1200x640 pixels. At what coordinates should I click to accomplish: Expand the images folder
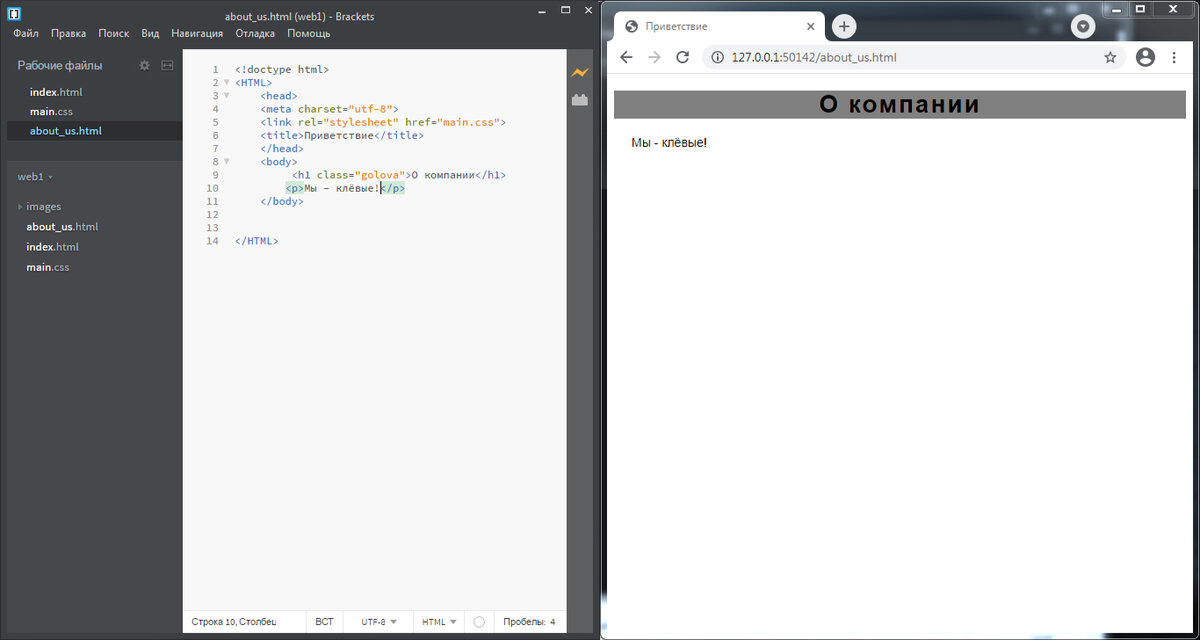click(x=20, y=207)
